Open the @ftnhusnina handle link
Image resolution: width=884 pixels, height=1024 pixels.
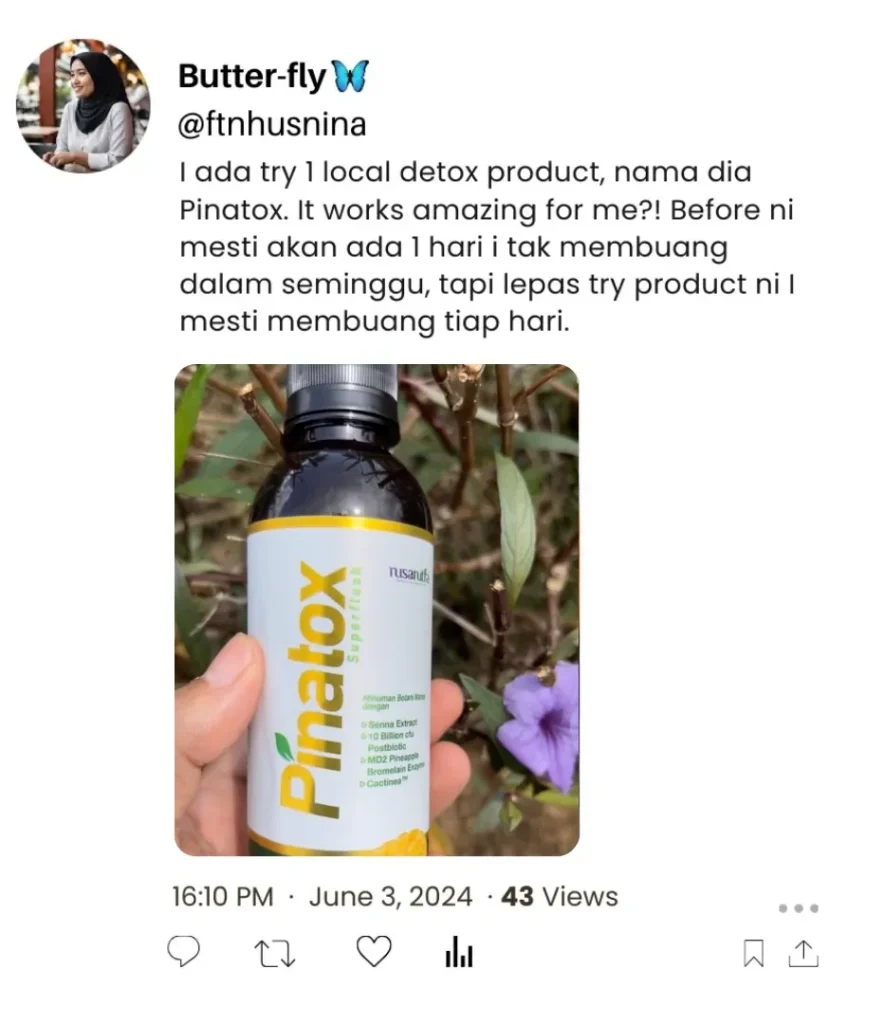(x=272, y=124)
